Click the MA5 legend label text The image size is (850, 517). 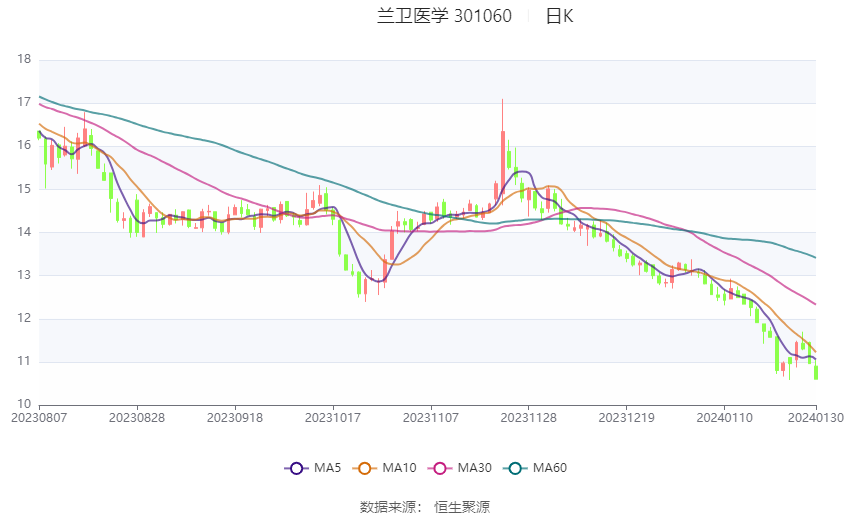[x=327, y=468]
